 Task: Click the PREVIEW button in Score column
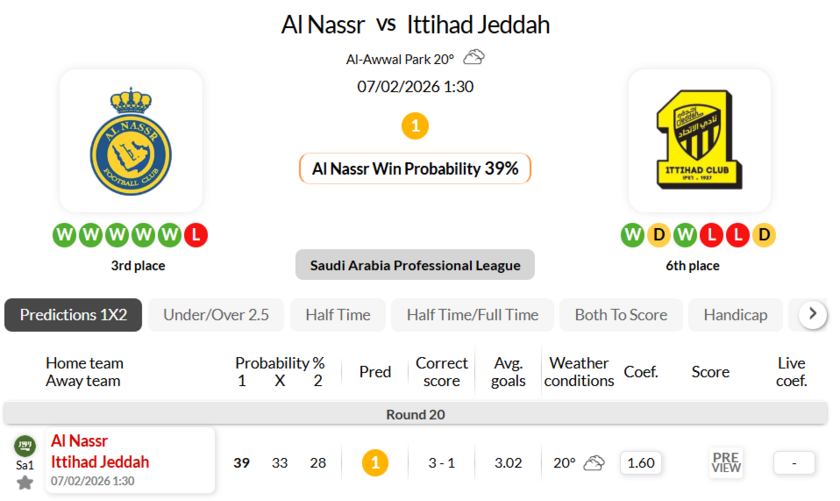tap(726, 462)
